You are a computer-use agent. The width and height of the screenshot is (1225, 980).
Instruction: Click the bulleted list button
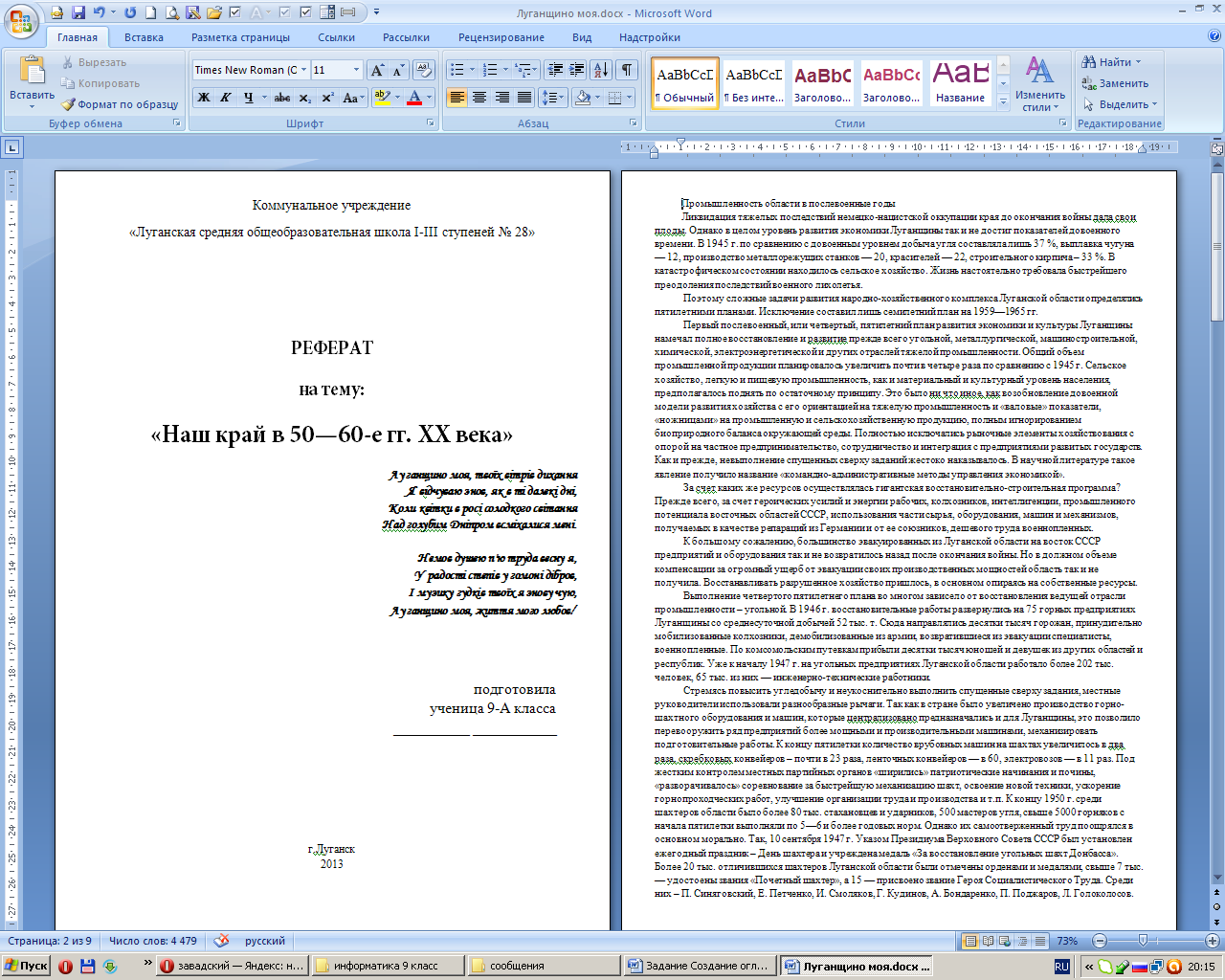point(457,70)
